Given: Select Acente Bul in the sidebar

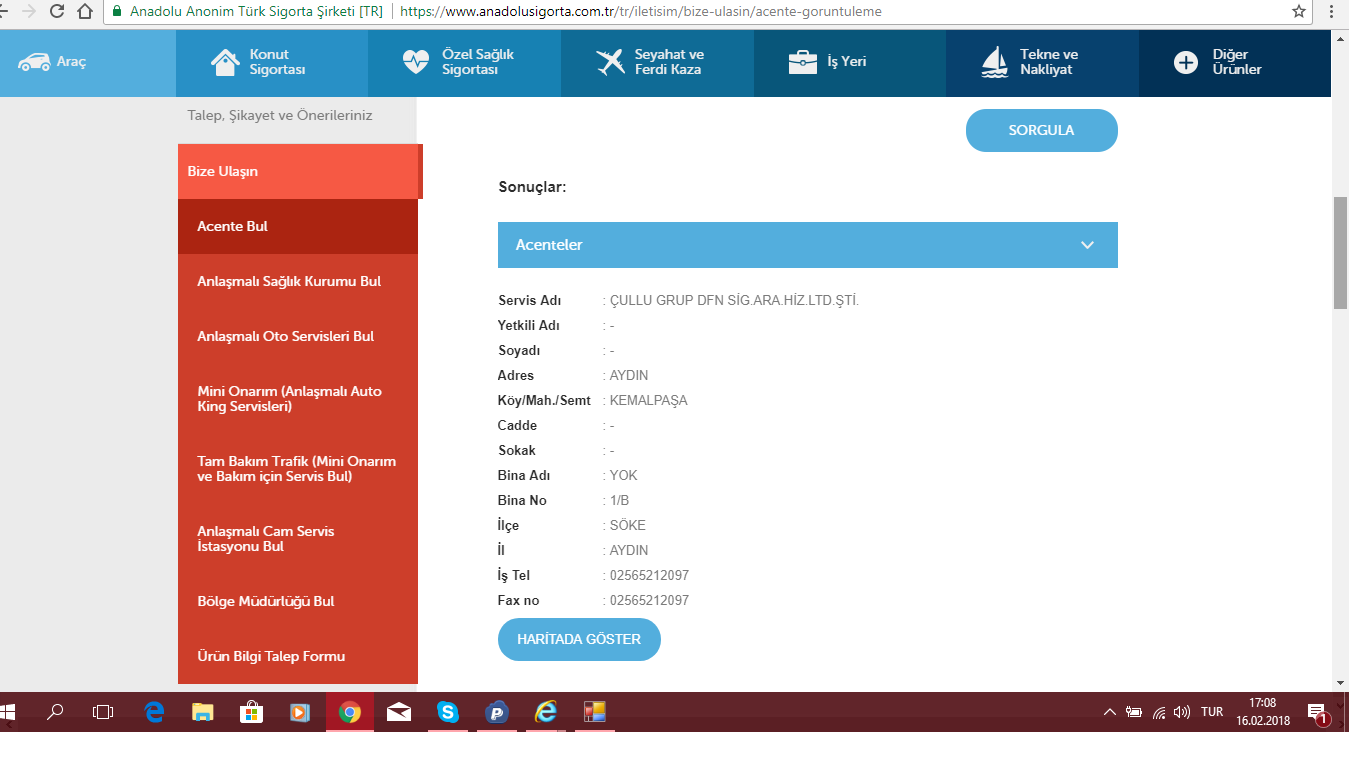Looking at the screenshot, I should [x=298, y=226].
